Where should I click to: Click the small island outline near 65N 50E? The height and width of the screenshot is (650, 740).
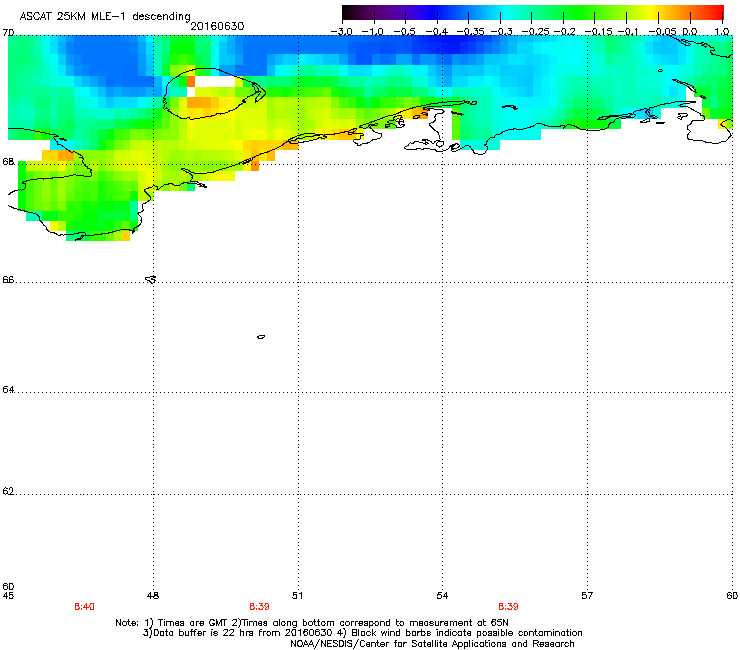[x=261, y=337]
